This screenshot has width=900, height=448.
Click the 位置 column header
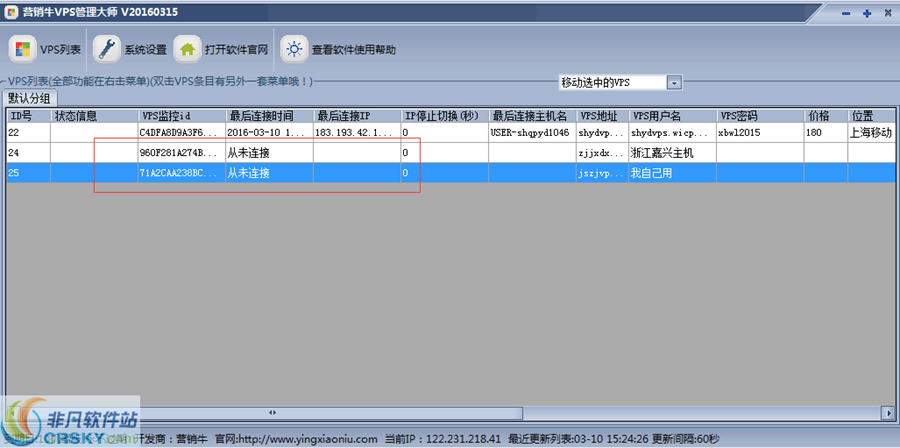870,116
